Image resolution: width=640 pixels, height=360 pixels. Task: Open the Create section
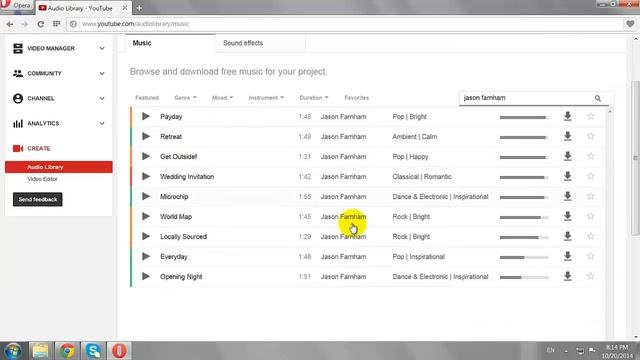[x=39, y=148]
